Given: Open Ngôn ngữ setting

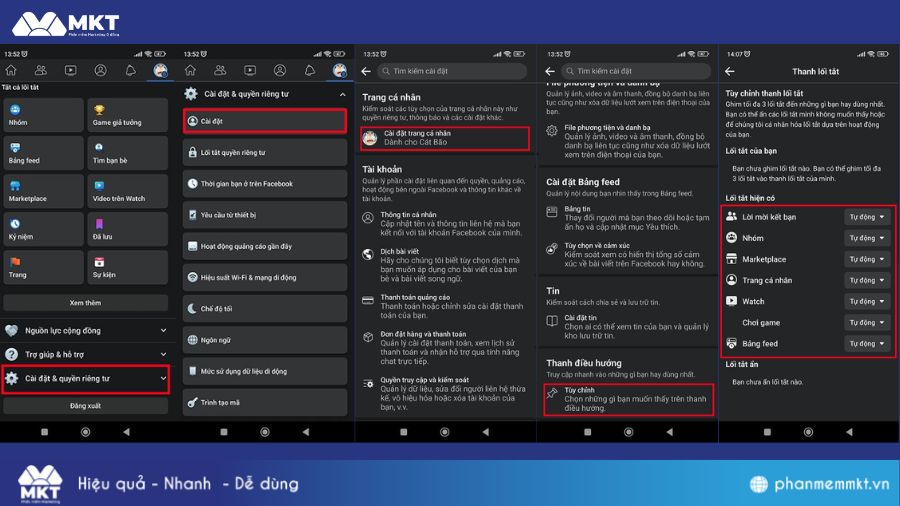Looking at the screenshot, I should point(265,340).
